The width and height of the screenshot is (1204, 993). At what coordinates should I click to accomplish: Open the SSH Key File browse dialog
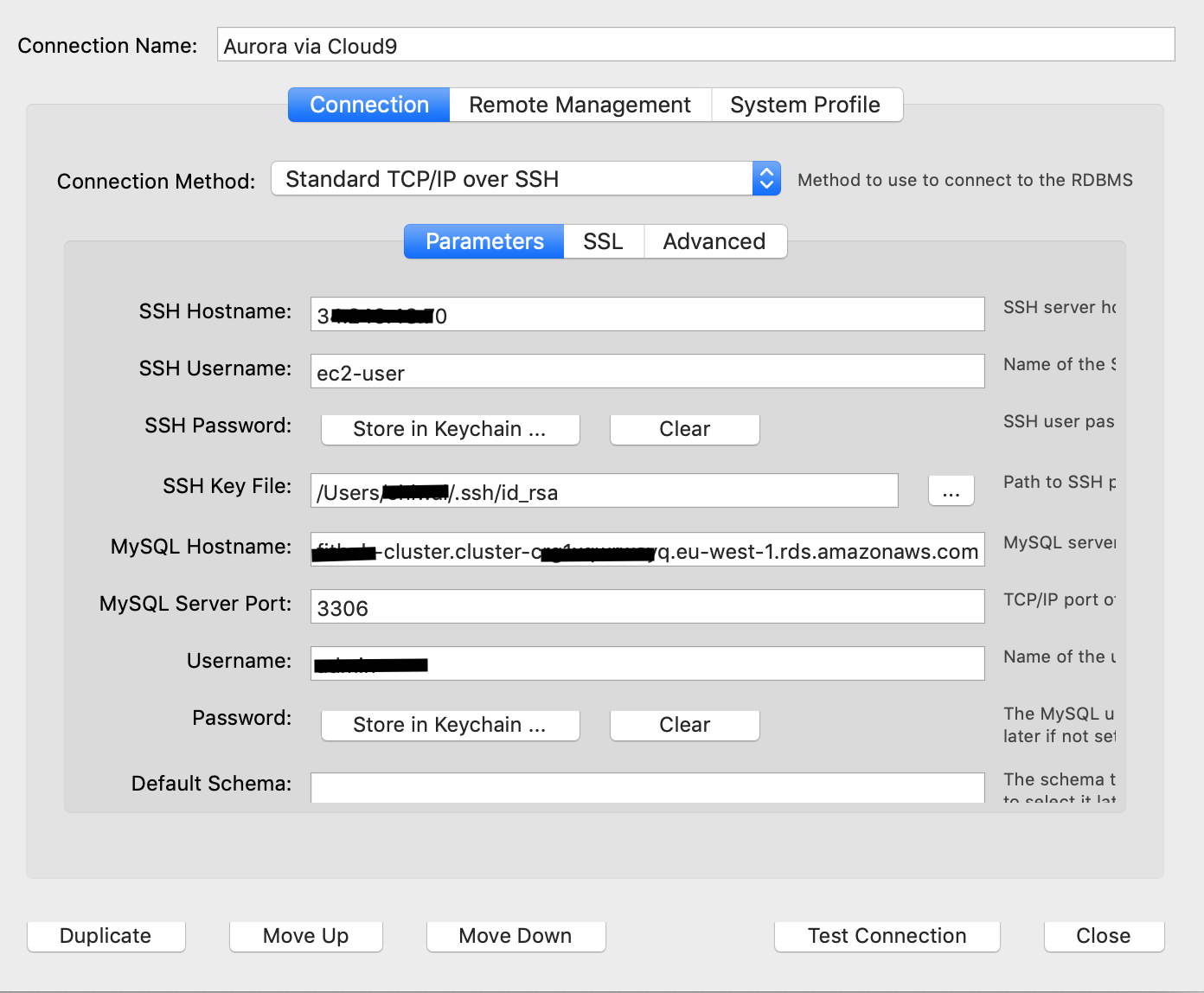(951, 490)
